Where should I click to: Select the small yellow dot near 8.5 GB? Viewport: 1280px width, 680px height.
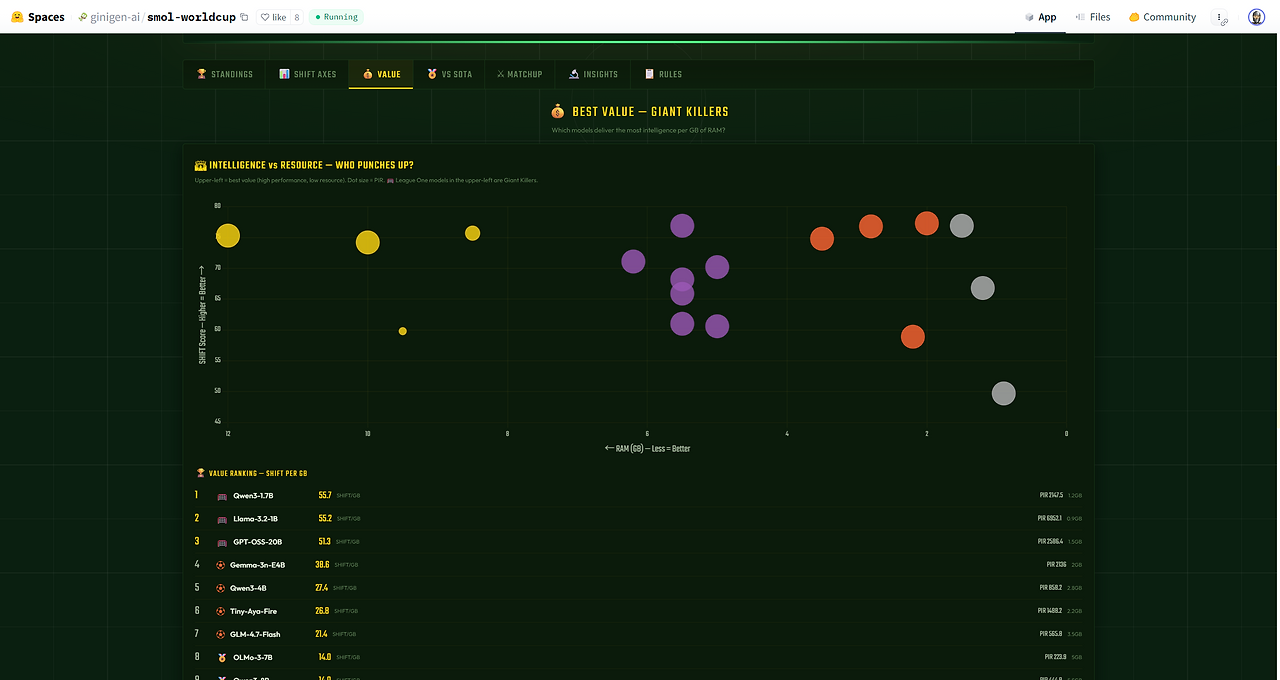473,233
